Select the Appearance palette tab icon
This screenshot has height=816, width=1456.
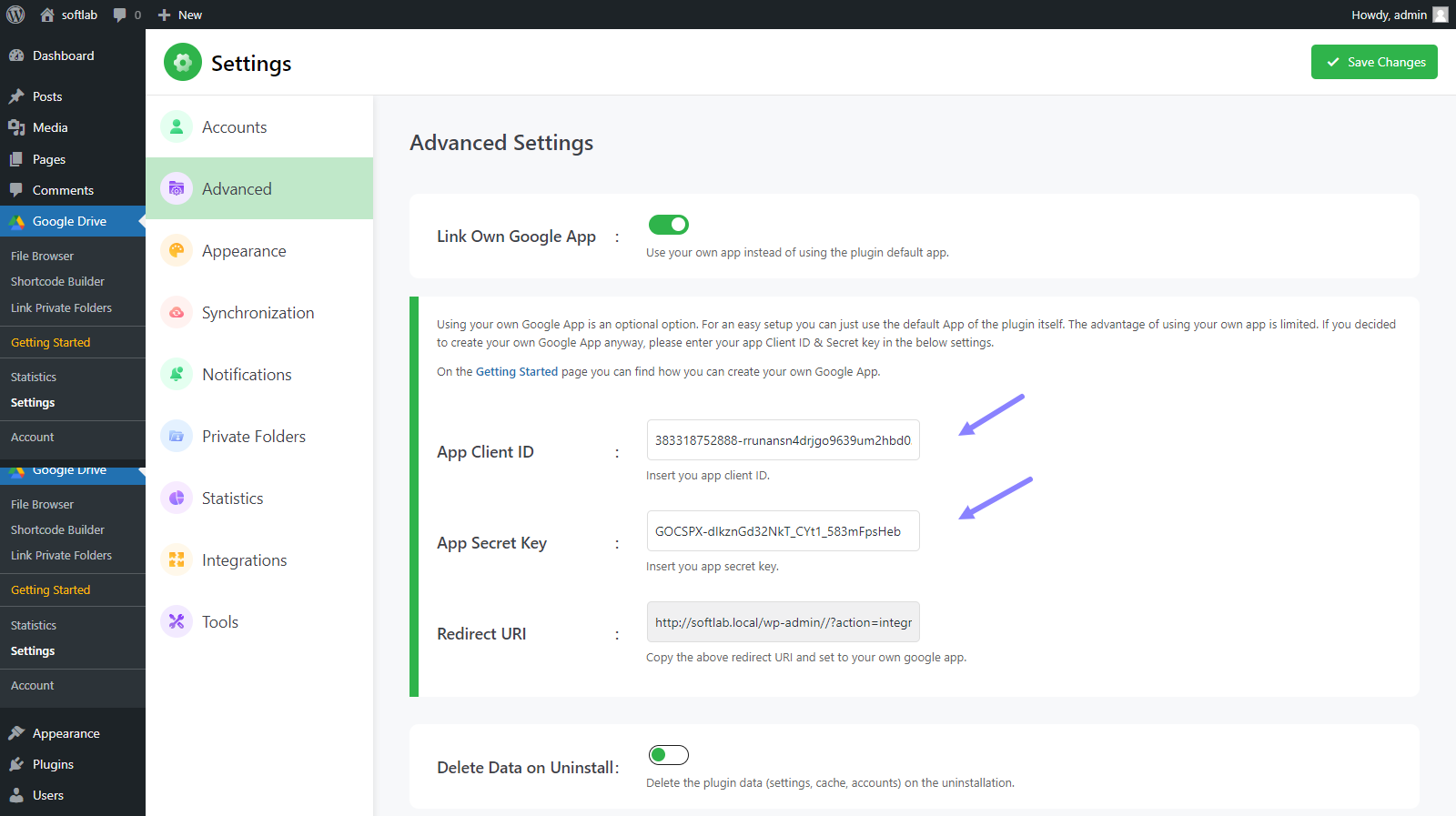pos(177,250)
